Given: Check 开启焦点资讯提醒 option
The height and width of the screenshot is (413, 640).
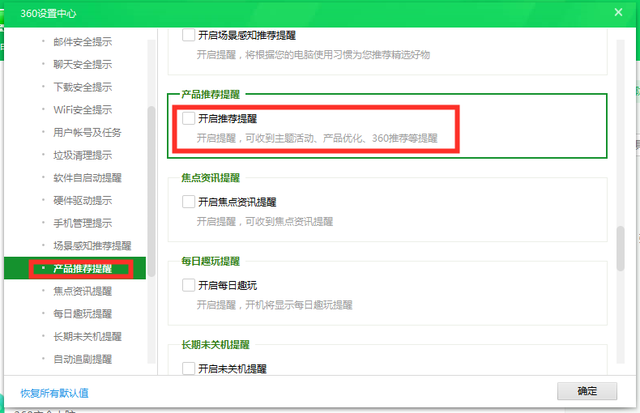Looking at the screenshot, I should [x=188, y=202].
